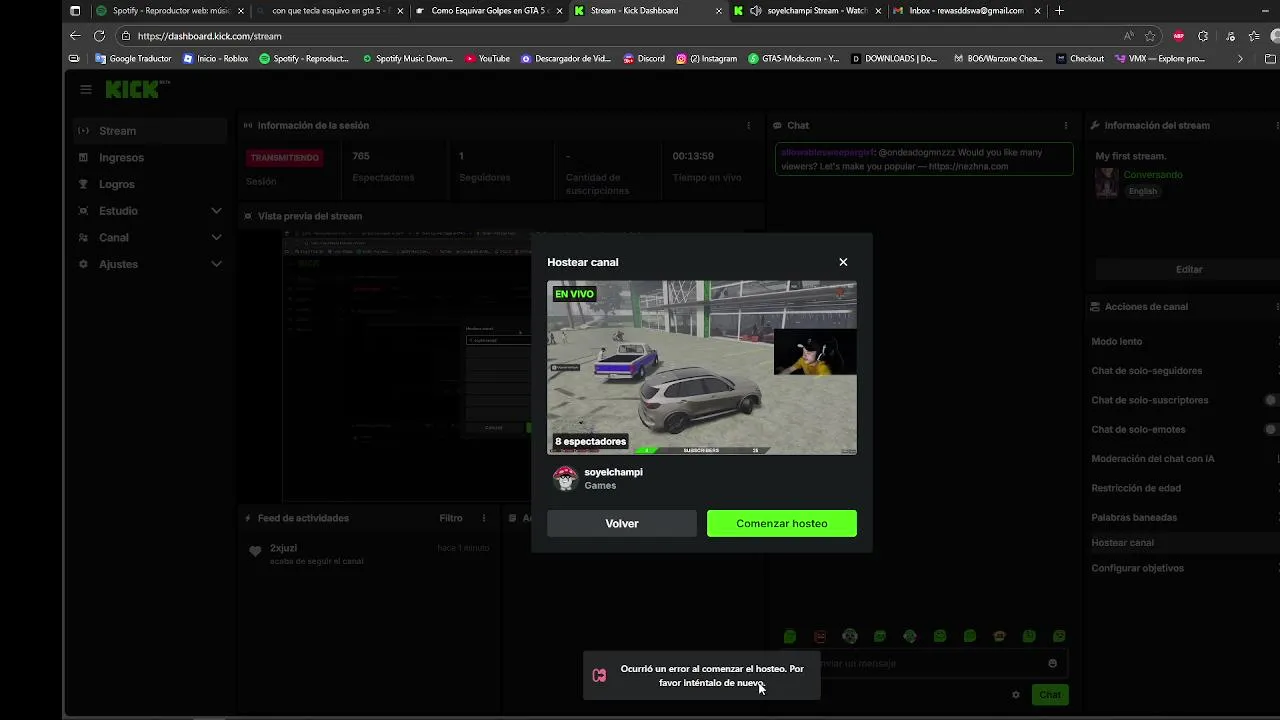This screenshot has width=1280, height=720.
Task: Open the Checkout bookmark
Action: pos(1080,59)
